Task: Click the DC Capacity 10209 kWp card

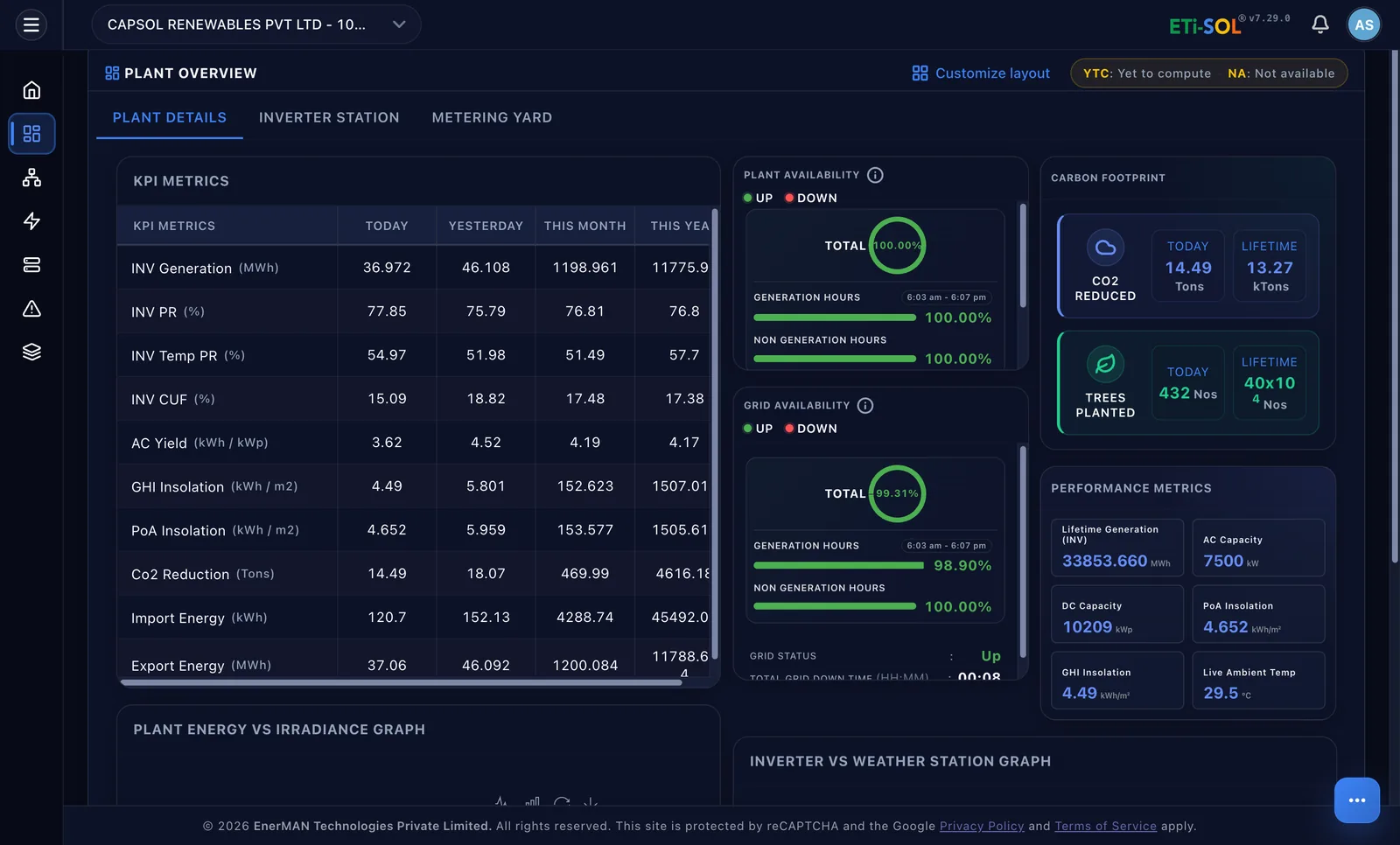Action: pos(1117,614)
